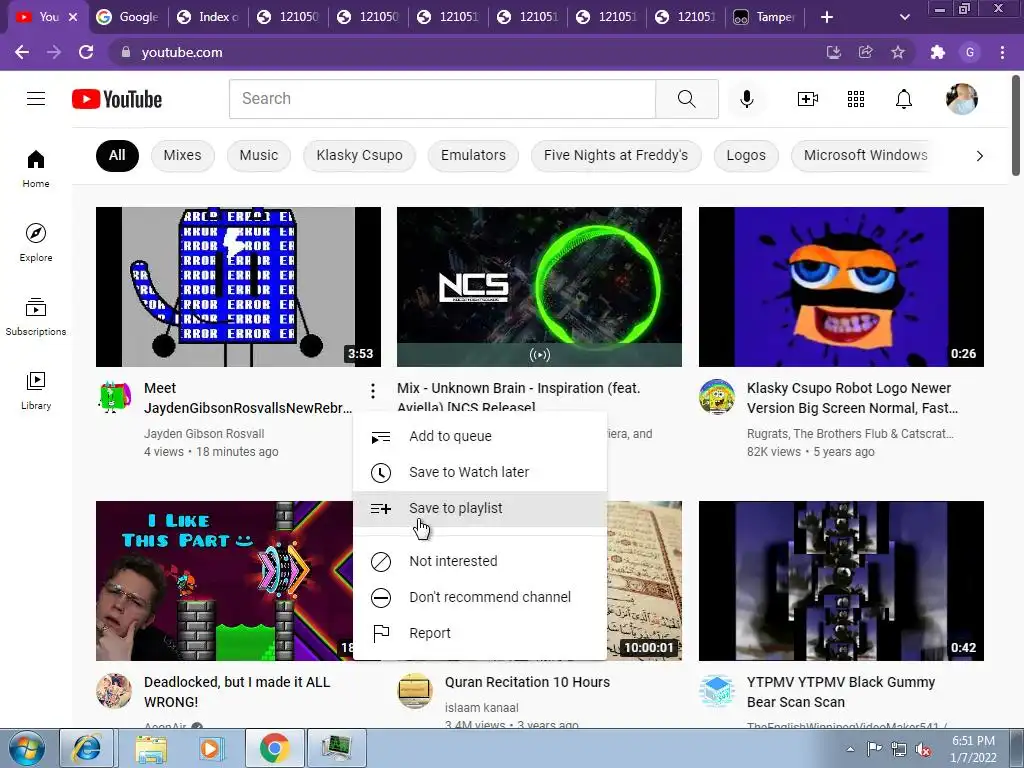Click Klasky Csupo video channel avatar

point(716,396)
